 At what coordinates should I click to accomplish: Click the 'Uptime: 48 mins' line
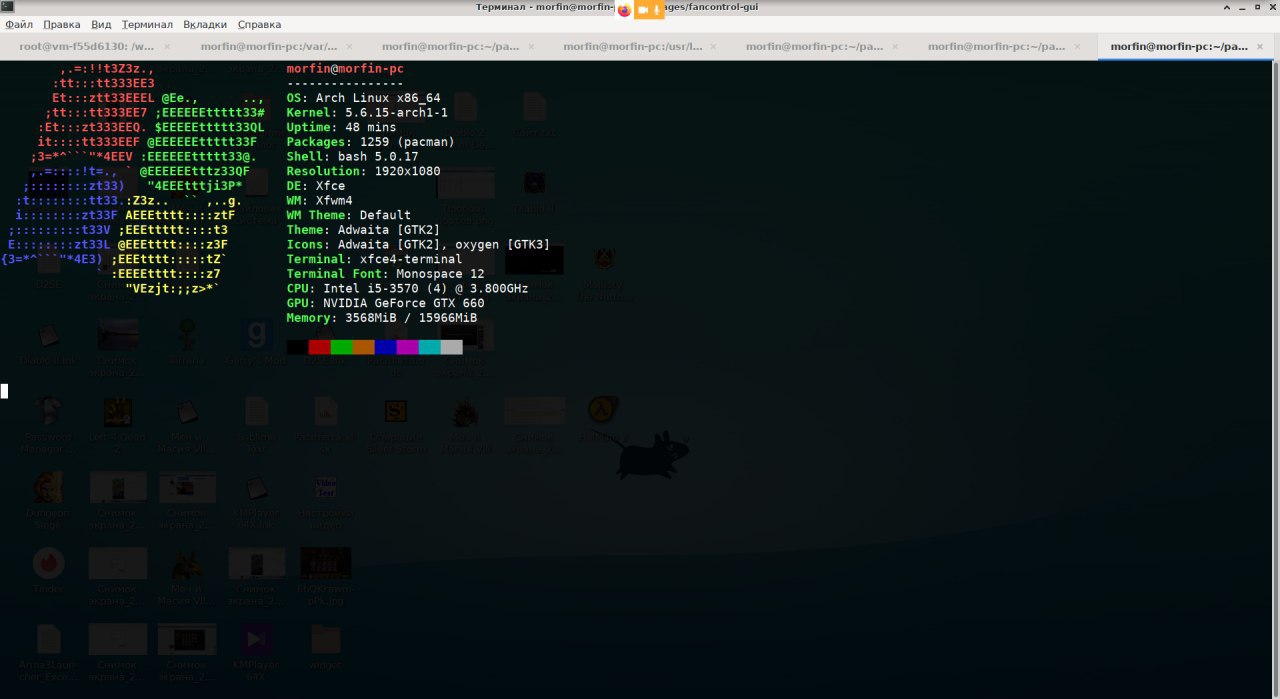pyautogui.click(x=341, y=127)
